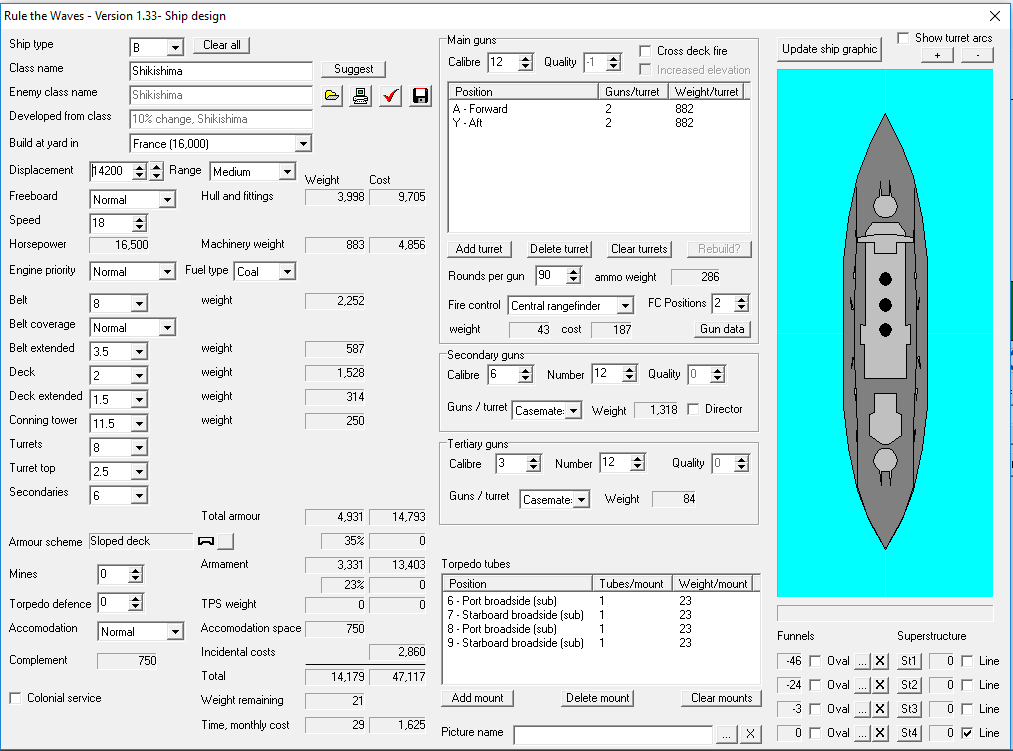This screenshot has width=1013, height=751.
Task: Enable Line for superstructure St2
Action: coord(967,684)
